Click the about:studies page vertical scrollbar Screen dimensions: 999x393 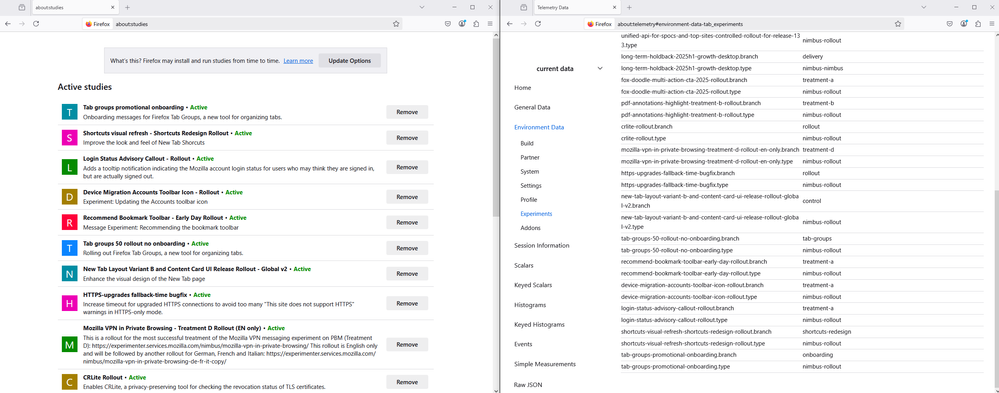[x=496, y=127]
